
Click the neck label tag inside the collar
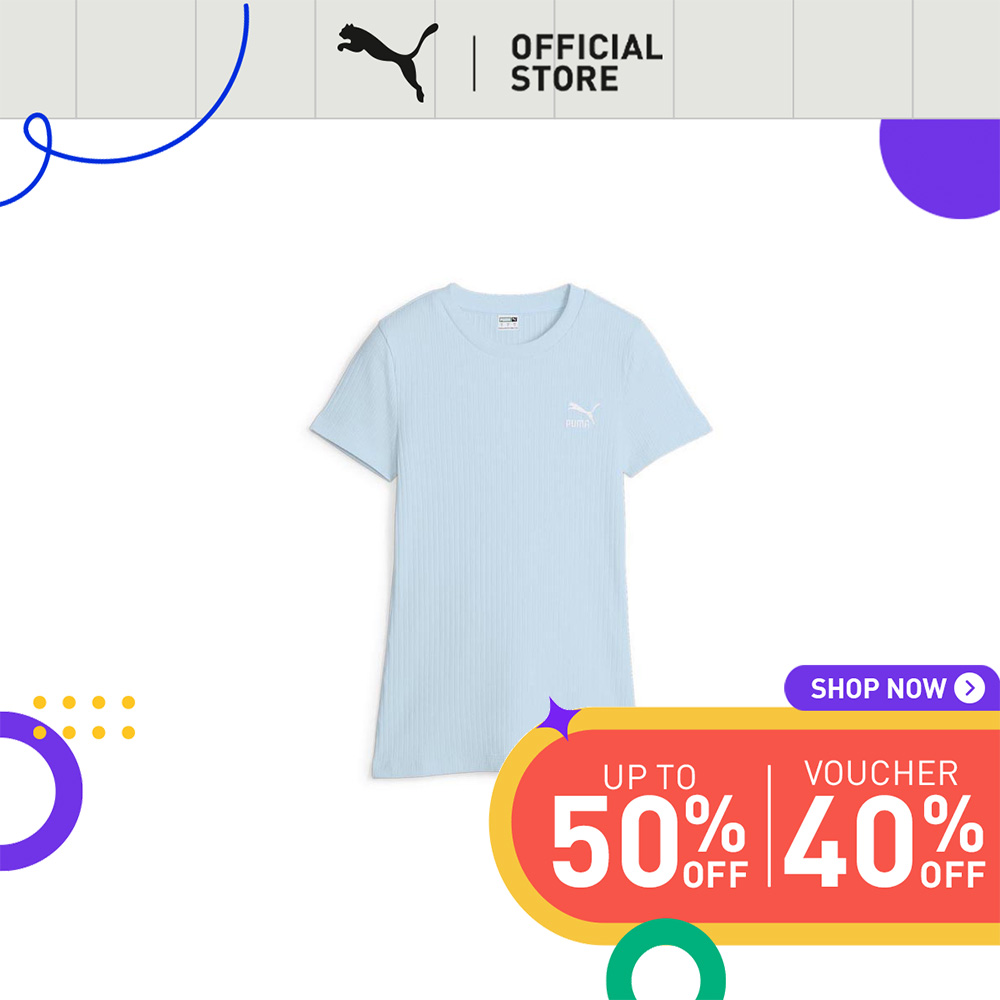coord(508,321)
